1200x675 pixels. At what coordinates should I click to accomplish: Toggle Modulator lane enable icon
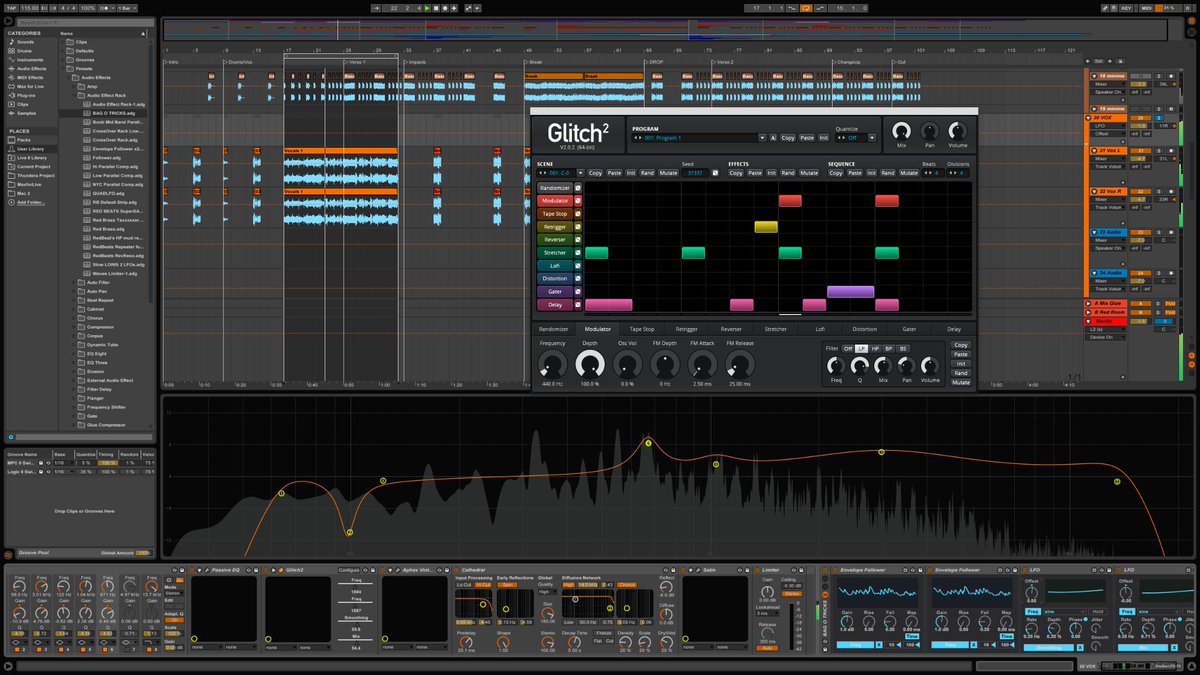click(x=577, y=200)
